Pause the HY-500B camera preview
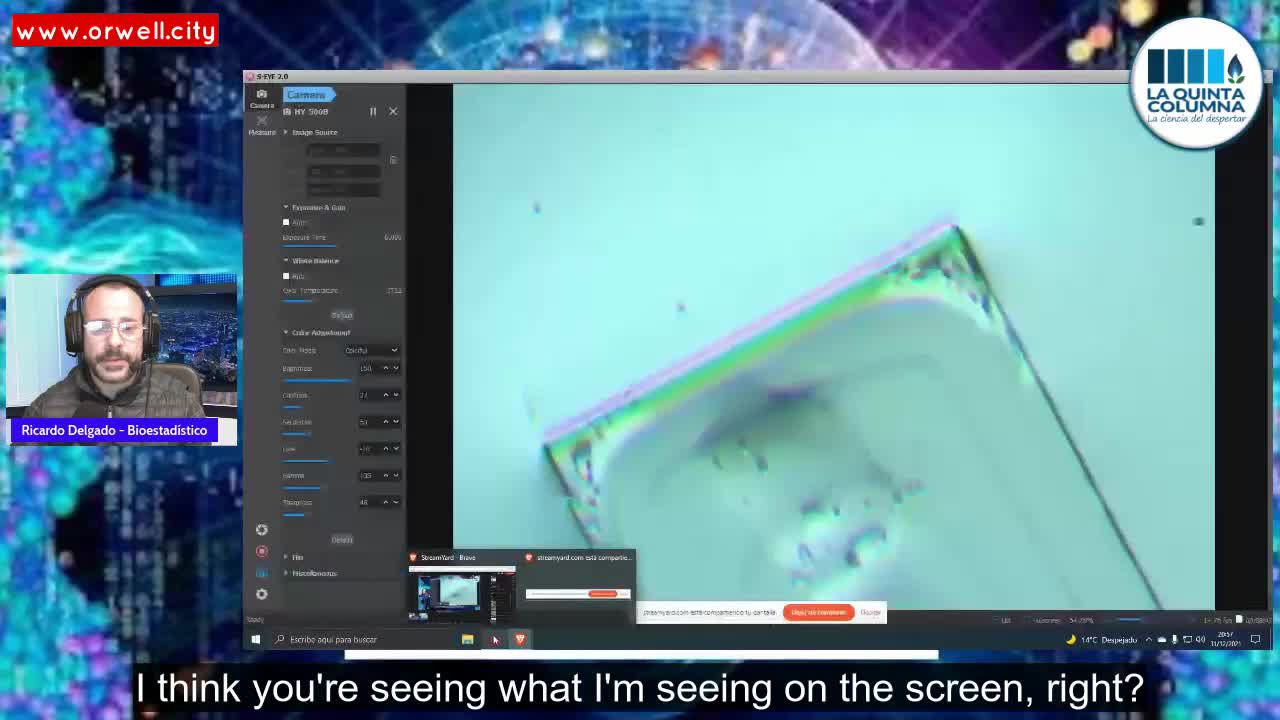 click(373, 111)
